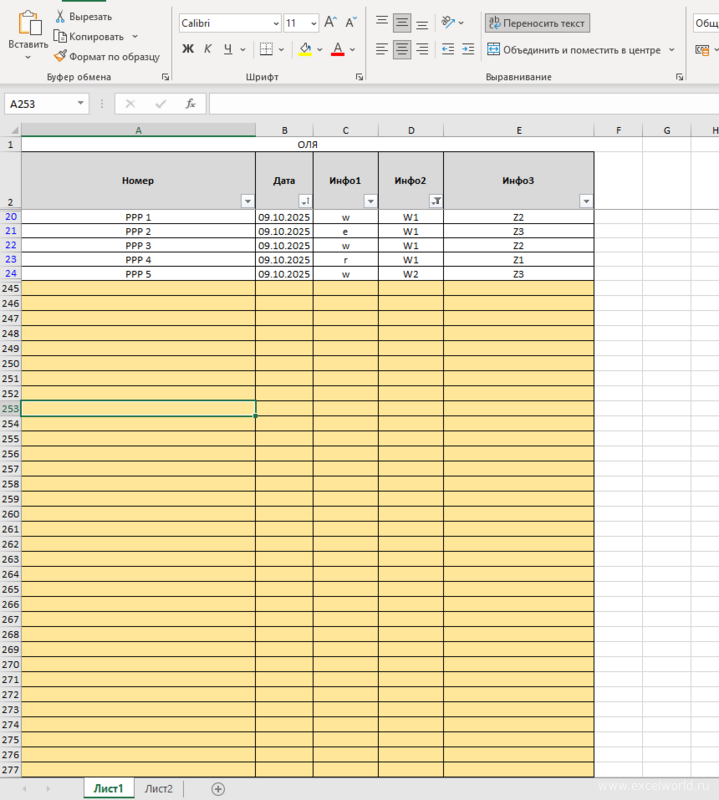
Task: Switch to the Лист2 sheet tab
Action: pos(158,789)
